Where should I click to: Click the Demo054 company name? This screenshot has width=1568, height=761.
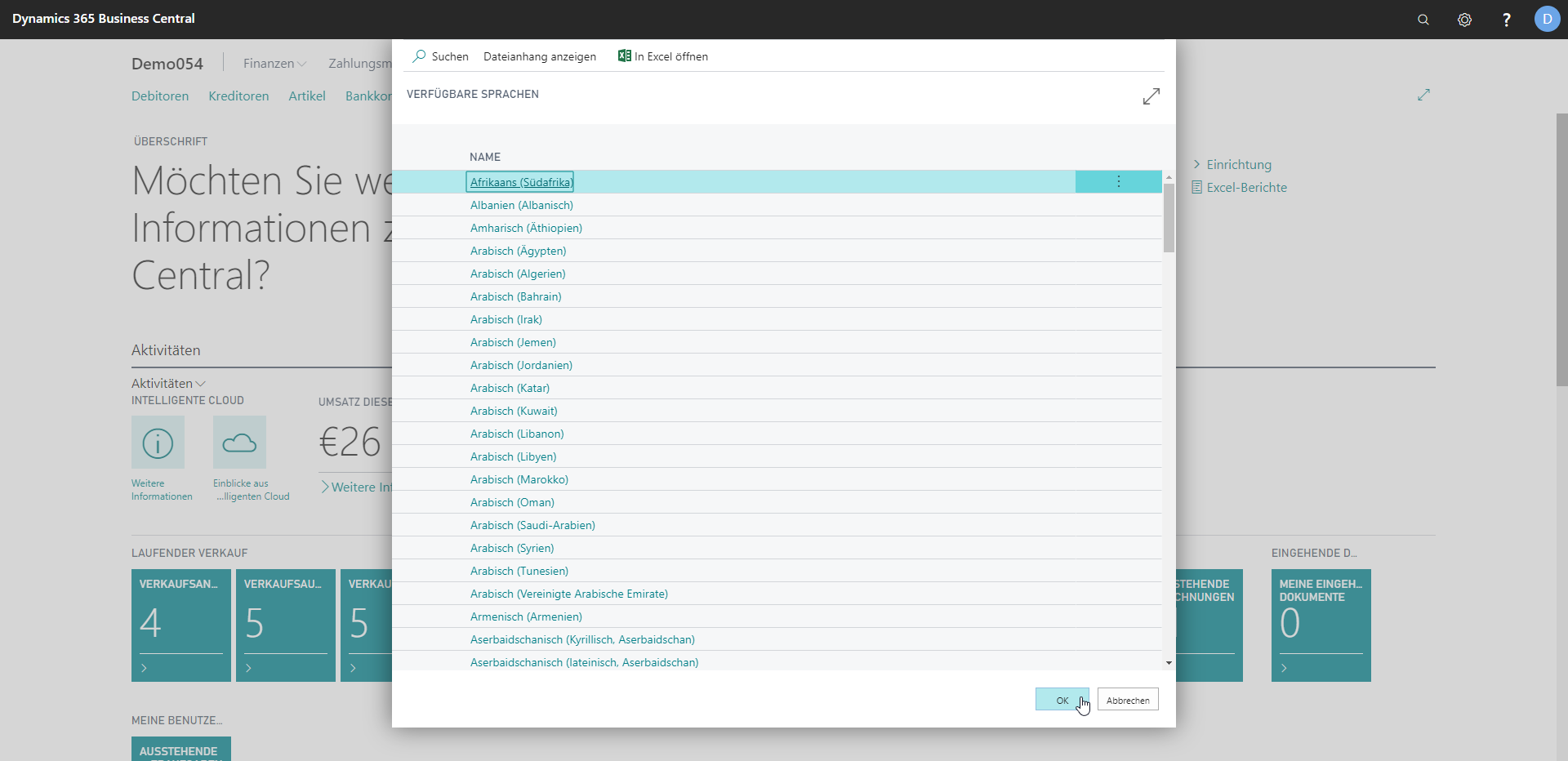(167, 64)
